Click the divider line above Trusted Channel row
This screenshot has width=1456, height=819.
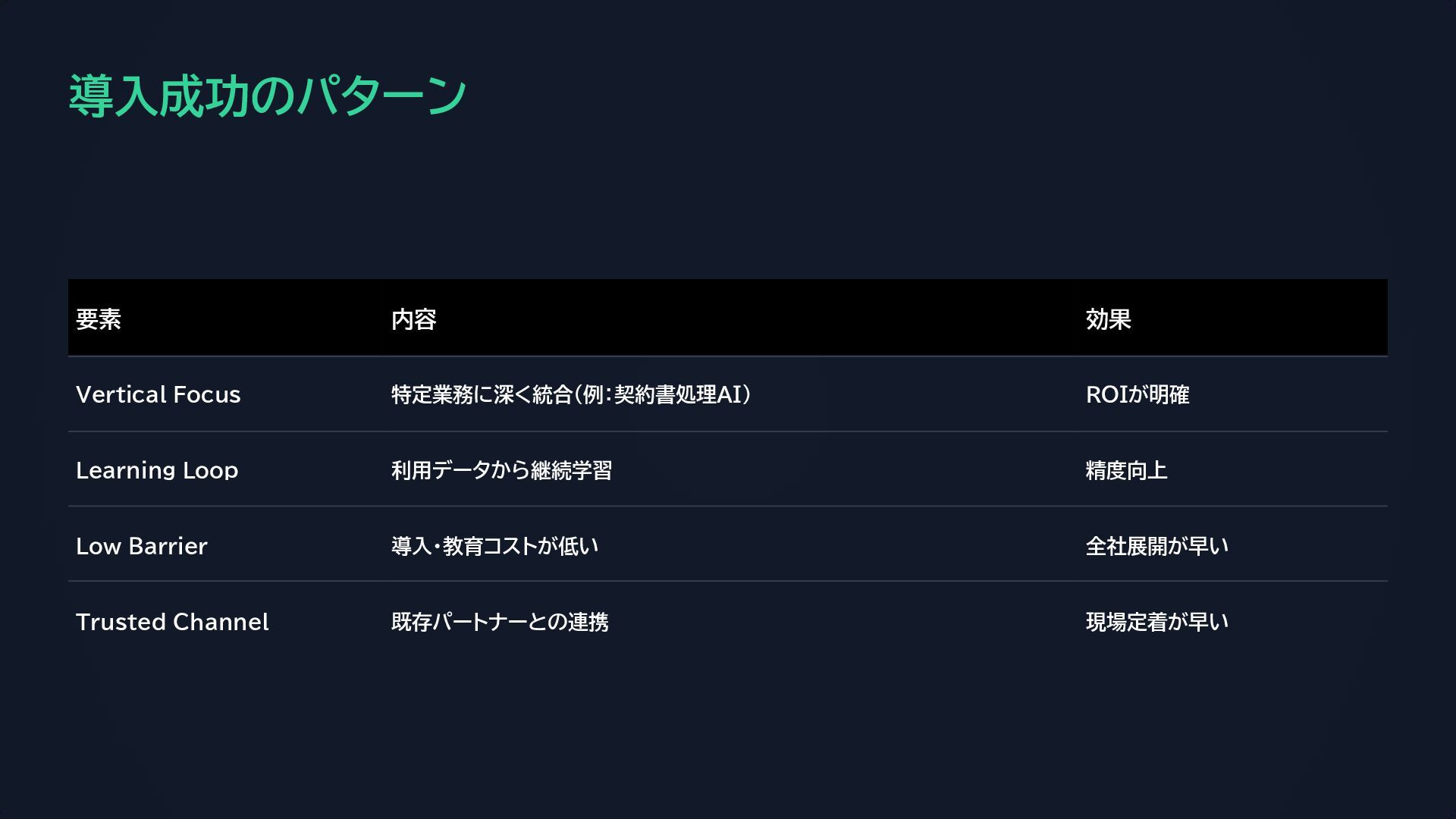click(x=728, y=581)
